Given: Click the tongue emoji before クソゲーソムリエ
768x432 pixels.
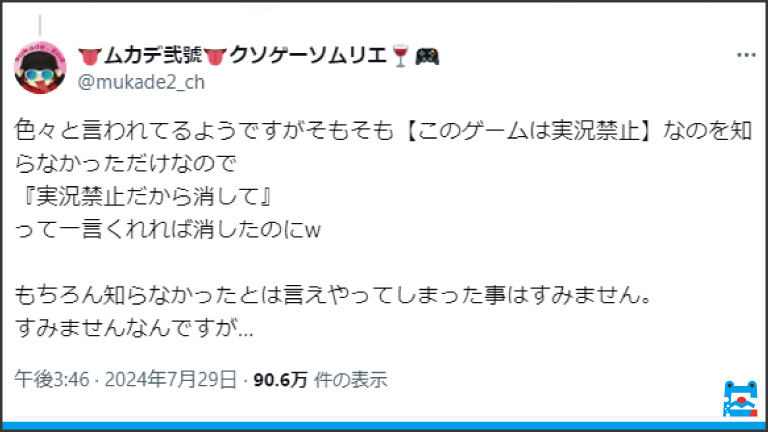Looking at the screenshot, I should (216, 56).
